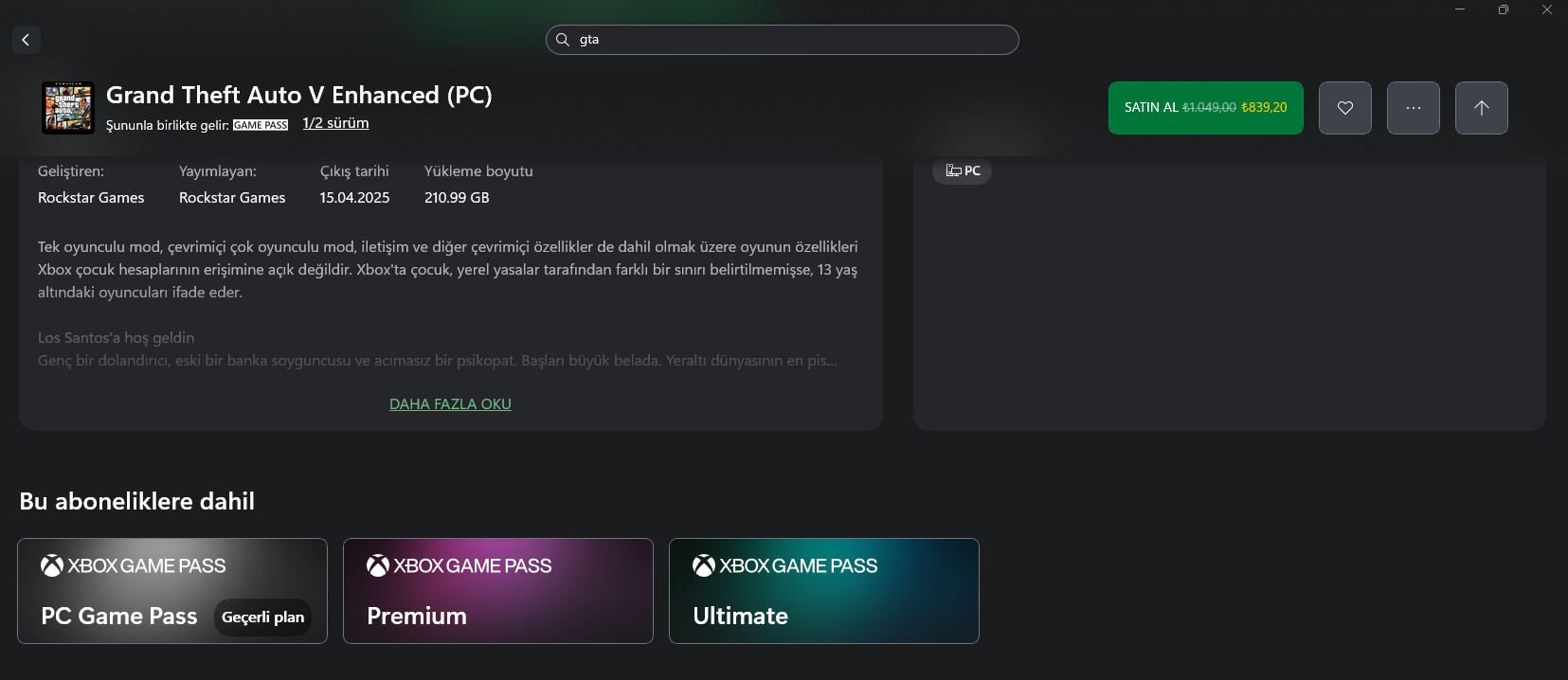Click the up arrow scroll-to-top button

(1481, 108)
